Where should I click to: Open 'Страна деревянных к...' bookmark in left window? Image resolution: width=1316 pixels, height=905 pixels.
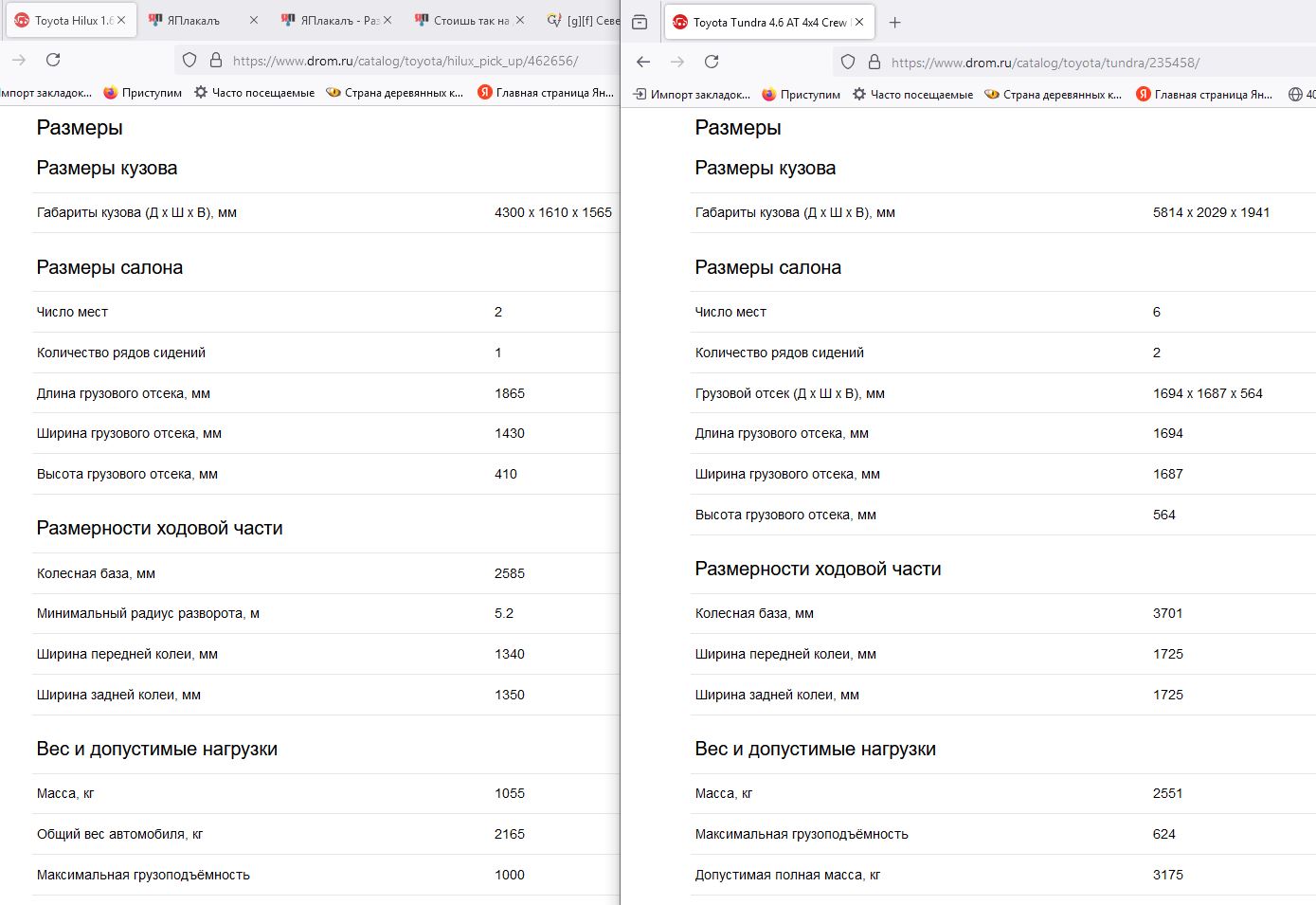394,93
